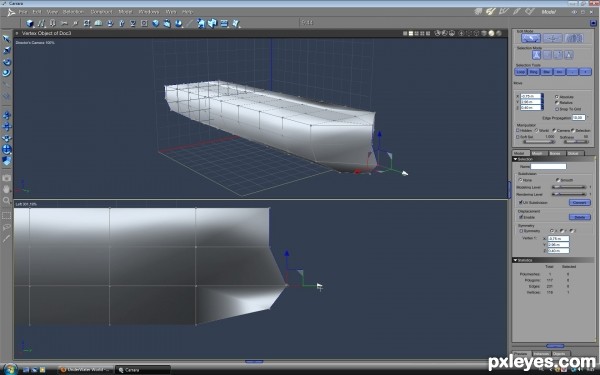Open the Construct menu

click(101, 12)
